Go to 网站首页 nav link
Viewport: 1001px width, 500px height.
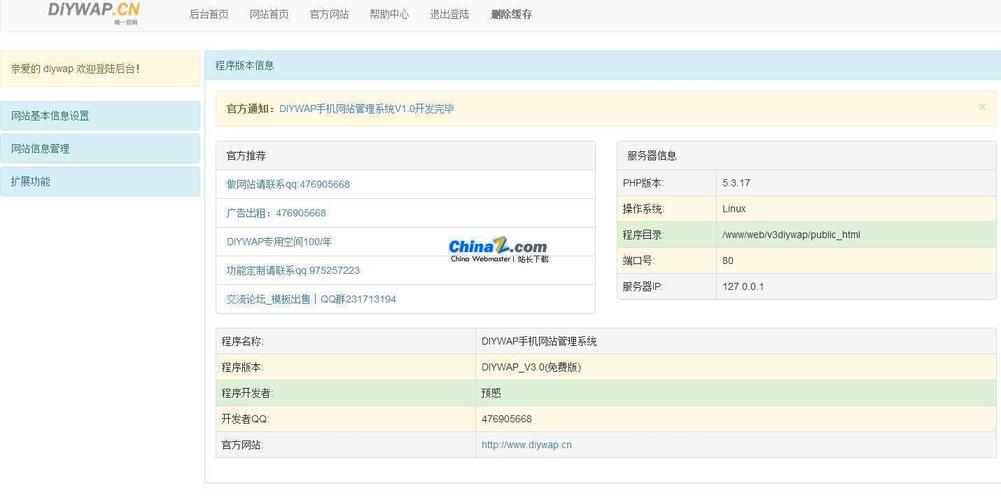tap(269, 14)
